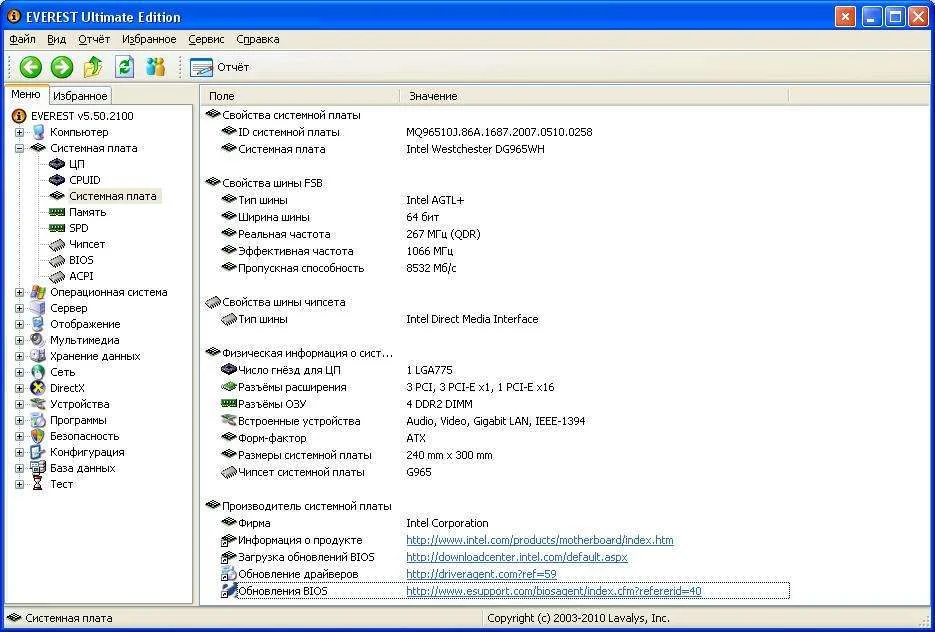
Task: Click the База данных icon
Action: 38,469
